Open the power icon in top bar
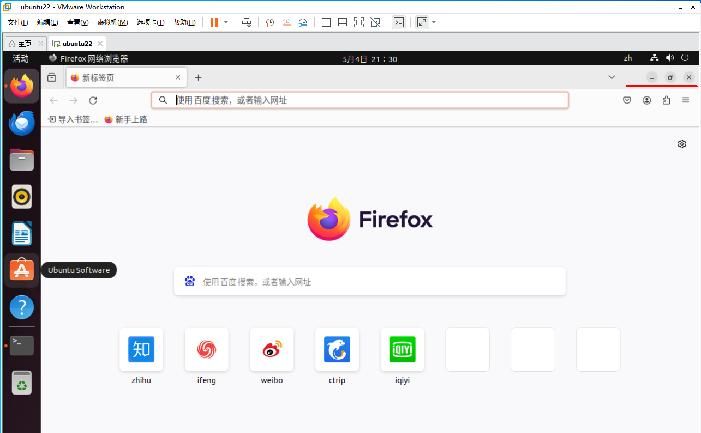Image resolution: width=701 pixels, height=433 pixels. pyautogui.click(x=684, y=58)
